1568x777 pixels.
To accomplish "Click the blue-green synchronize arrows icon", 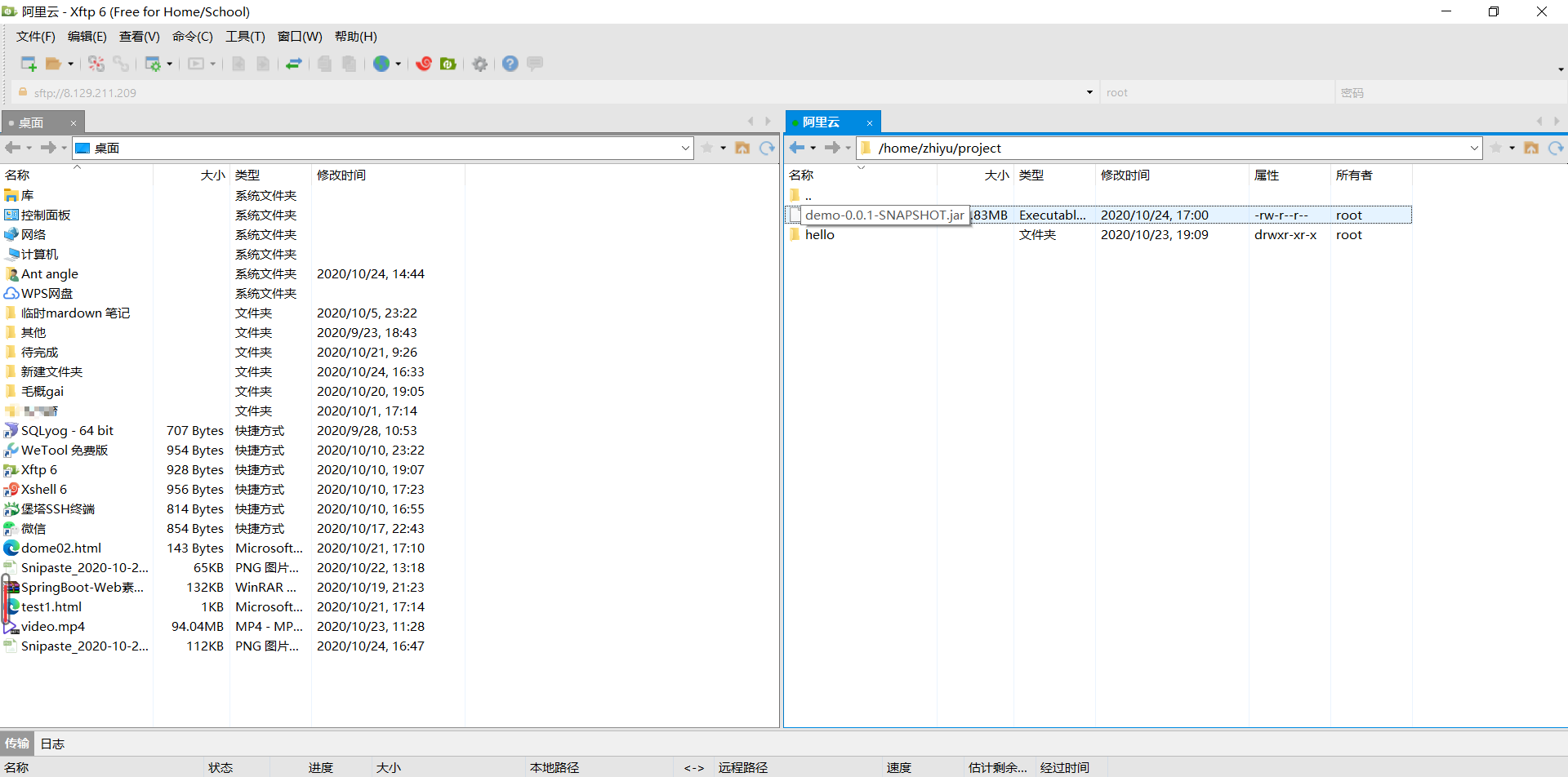I will tap(294, 64).
